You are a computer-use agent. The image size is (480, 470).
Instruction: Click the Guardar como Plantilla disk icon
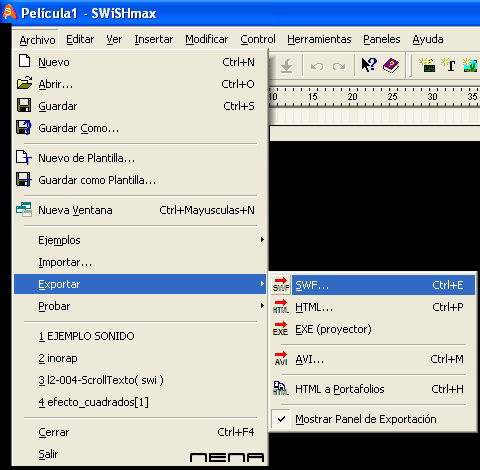24,179
